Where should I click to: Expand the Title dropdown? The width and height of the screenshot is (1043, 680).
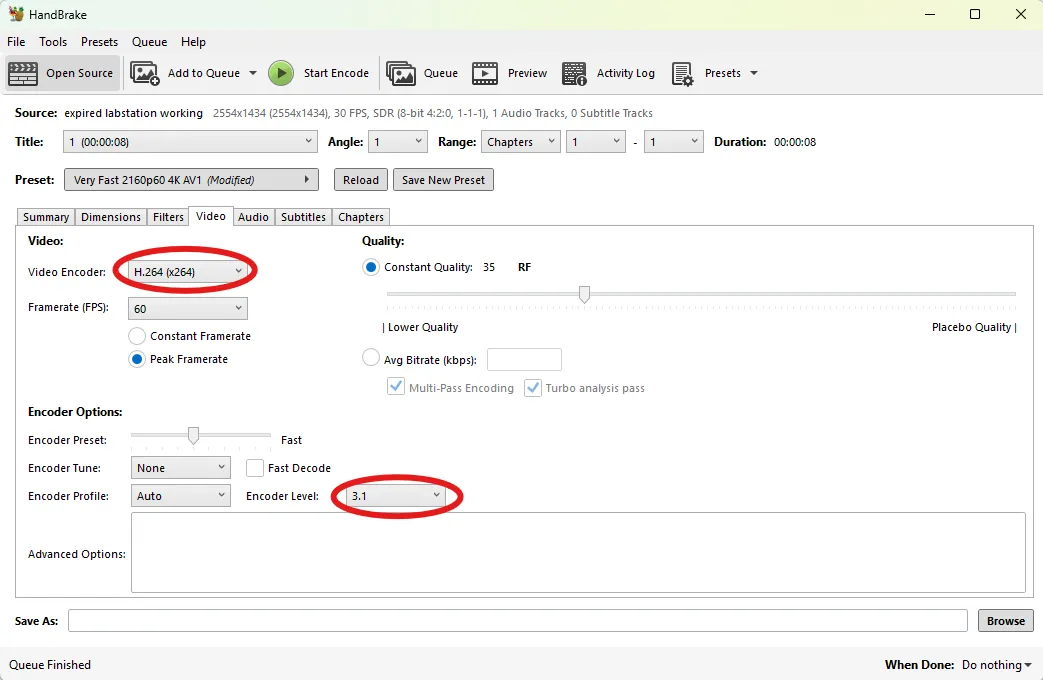[190, 142]
